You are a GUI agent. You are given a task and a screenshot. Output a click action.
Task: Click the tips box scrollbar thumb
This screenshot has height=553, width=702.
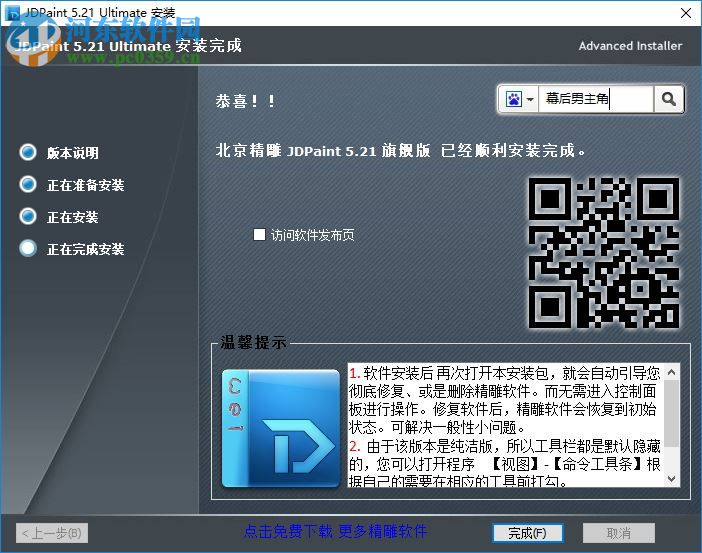pyautogui.click(x=671, y=413)
